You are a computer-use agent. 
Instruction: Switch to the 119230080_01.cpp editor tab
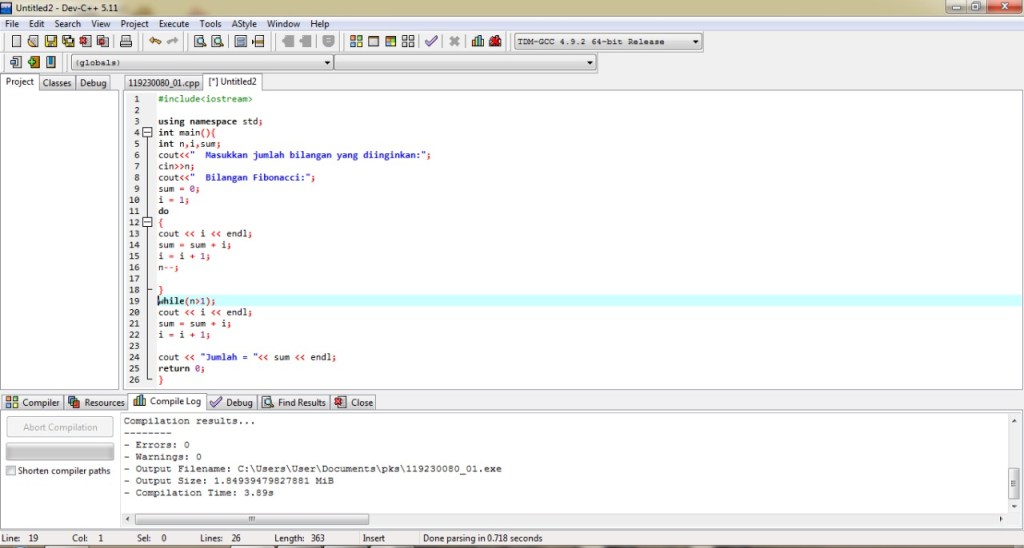click(x=163, y=83)
